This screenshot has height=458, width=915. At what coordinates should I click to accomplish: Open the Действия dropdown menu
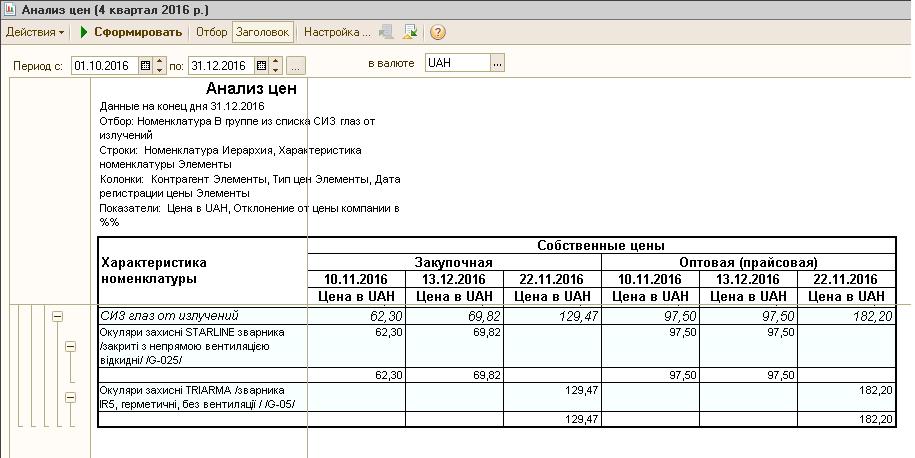pos(34,32)
